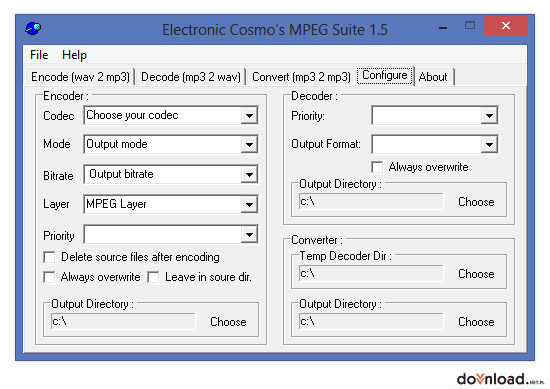Check Leave in soure dir. option
Image resolution: width=550 pixels, height=389 pixels.
coord(154,277)
